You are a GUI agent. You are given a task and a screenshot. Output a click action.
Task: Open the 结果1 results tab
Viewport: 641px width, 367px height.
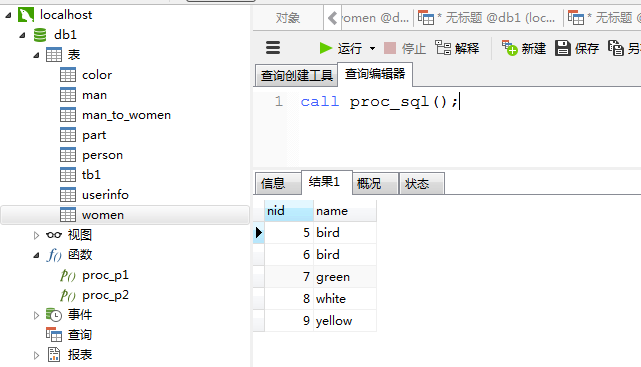coord(327,182)
